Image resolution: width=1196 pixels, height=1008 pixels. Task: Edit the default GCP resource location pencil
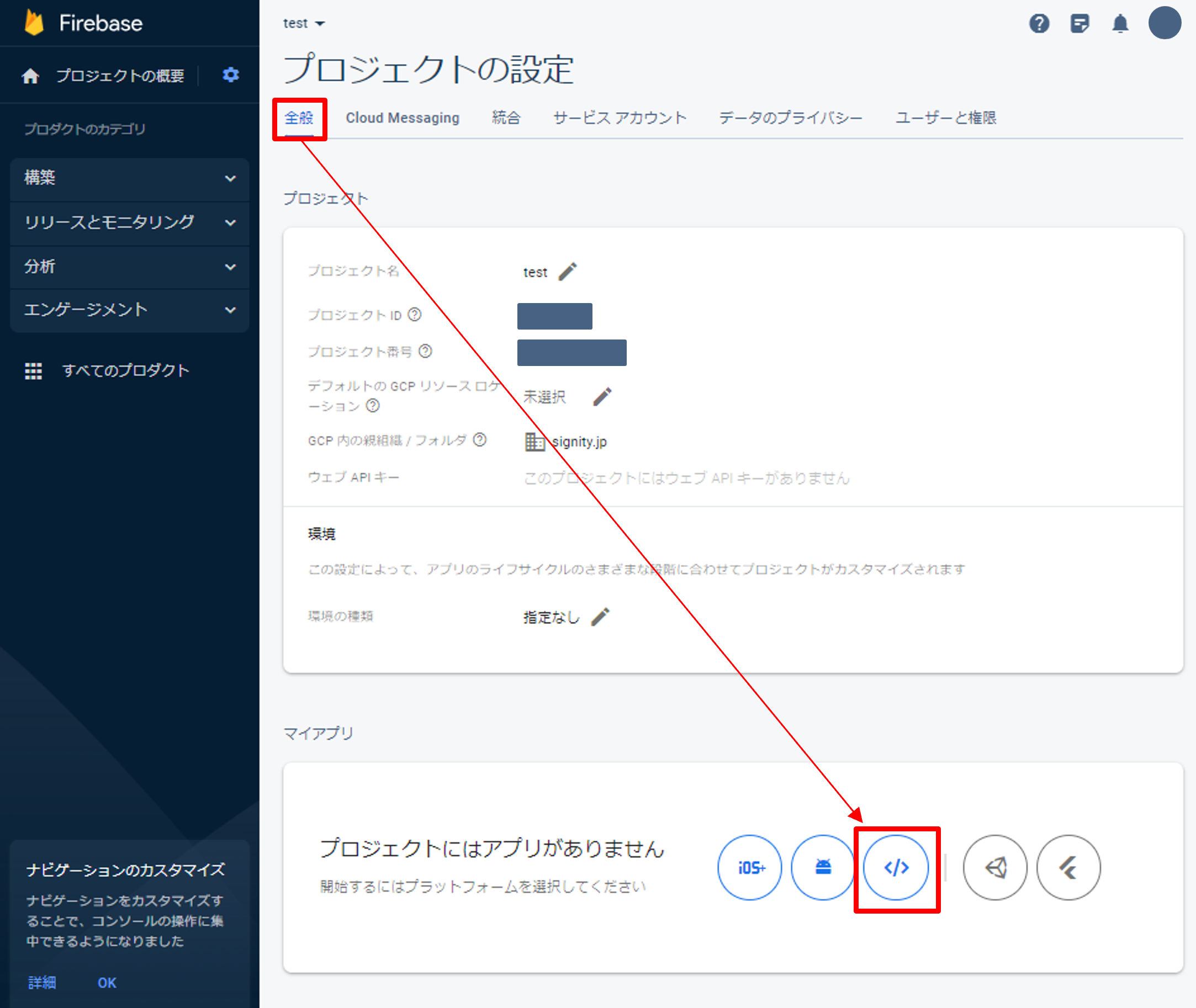[602, 396]
